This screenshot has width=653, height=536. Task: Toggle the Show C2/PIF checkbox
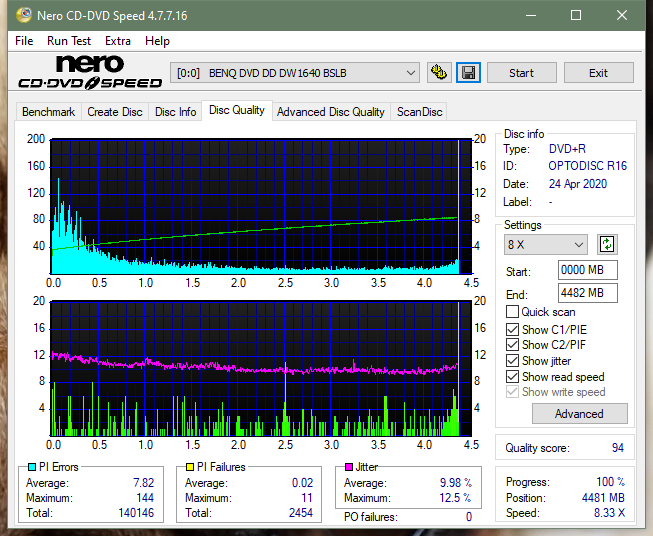click(512, 345)
